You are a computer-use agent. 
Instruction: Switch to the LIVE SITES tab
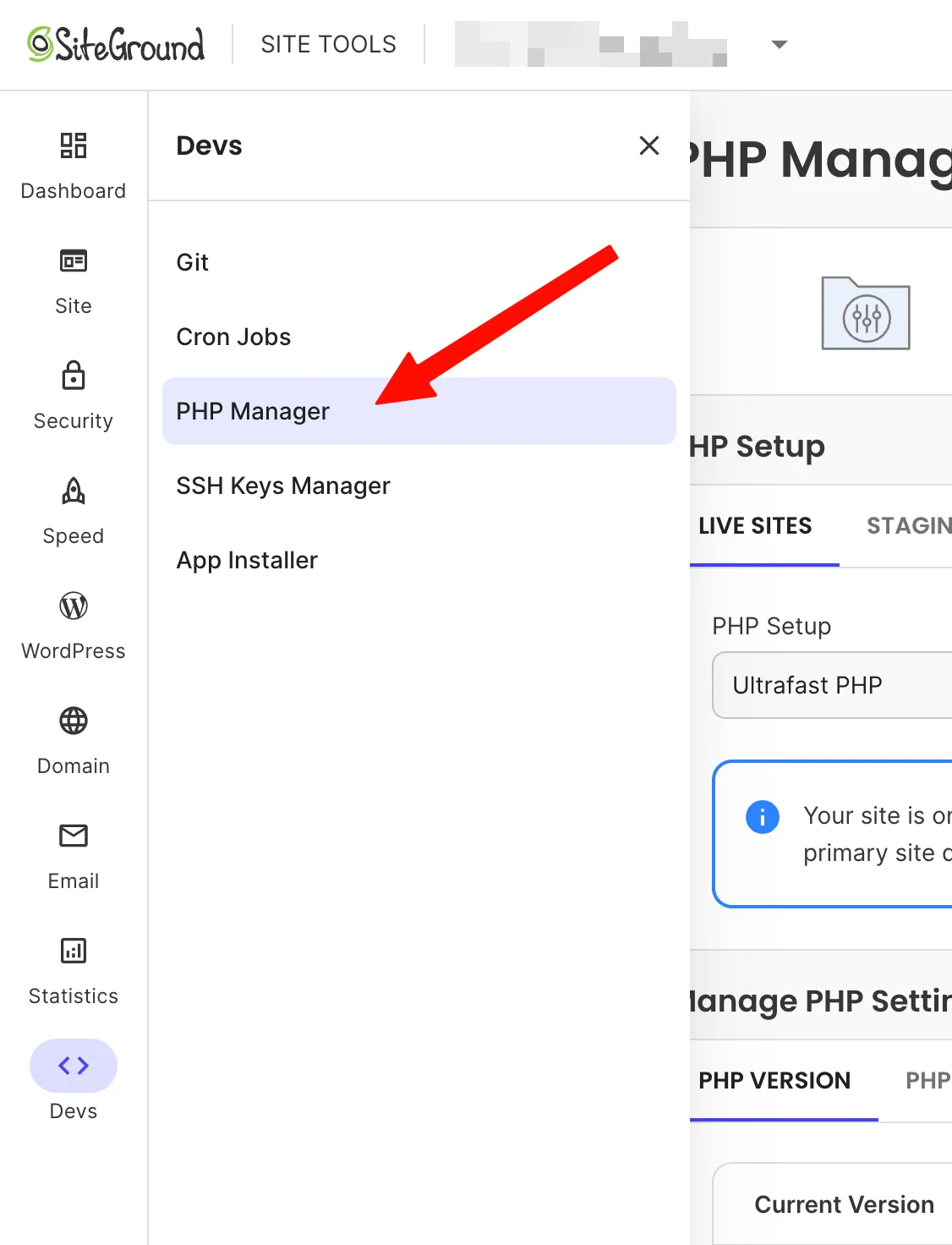[x=755, y=526]
